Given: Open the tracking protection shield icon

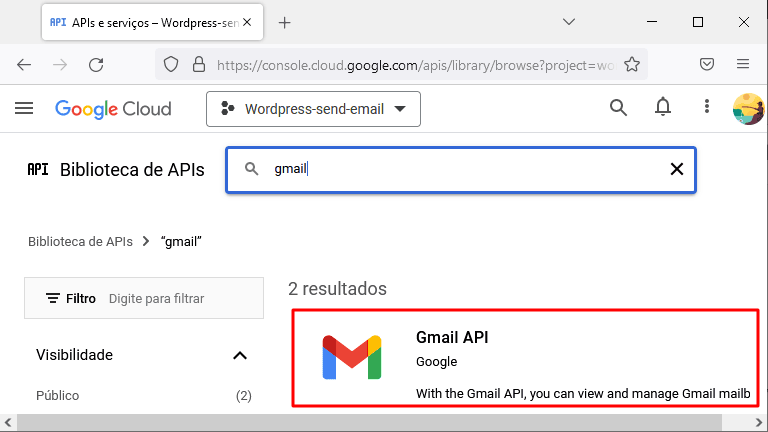Looking at the screenshot, I should click(171, 64).
